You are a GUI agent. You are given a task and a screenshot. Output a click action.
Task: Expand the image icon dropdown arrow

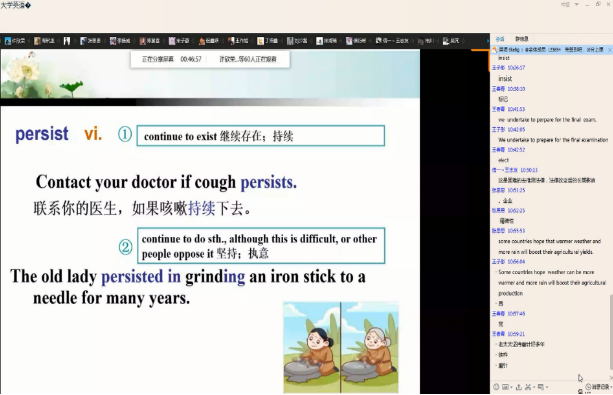(x=511, y=387)
